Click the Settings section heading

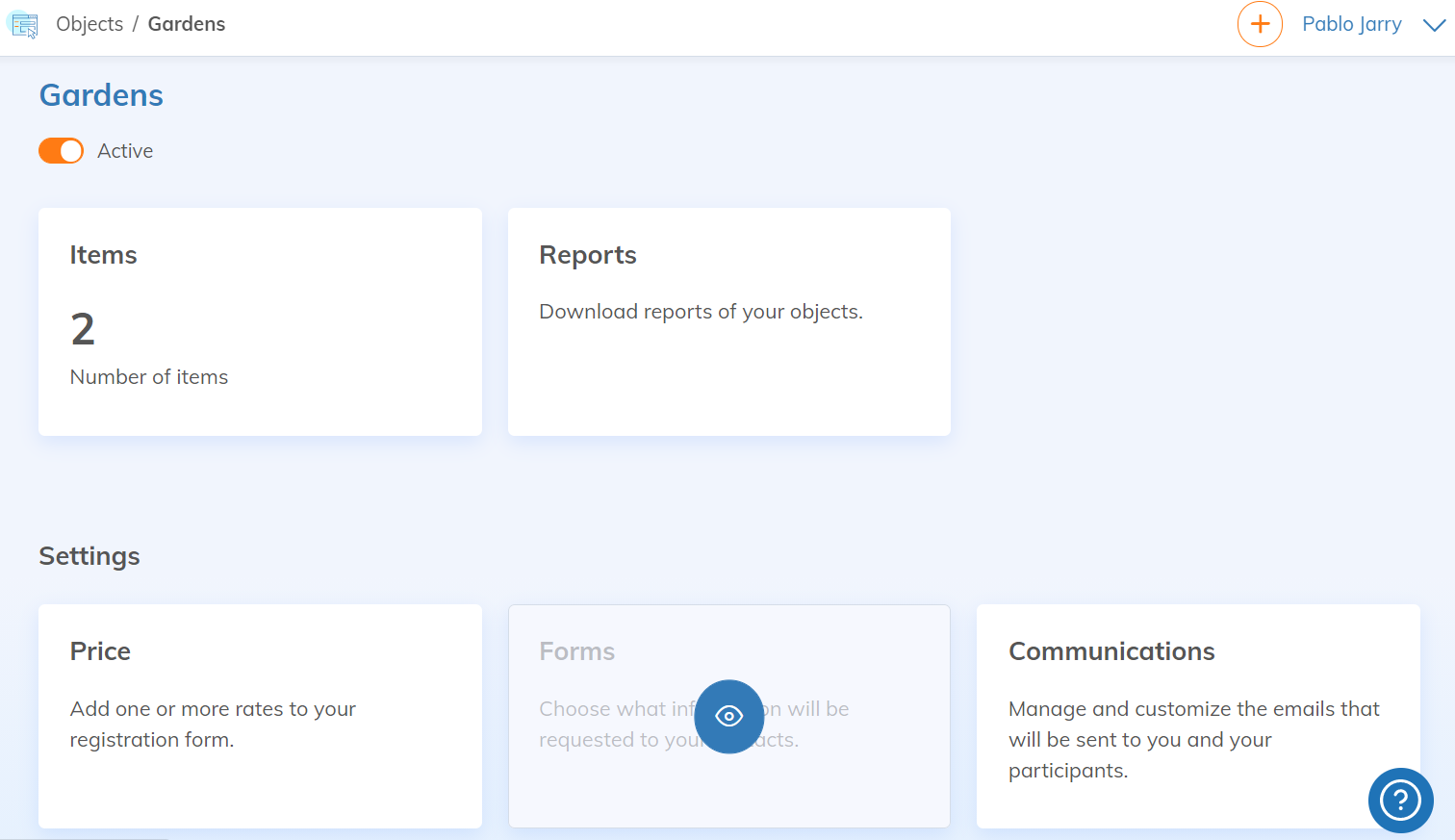click(x=89, y=556)
